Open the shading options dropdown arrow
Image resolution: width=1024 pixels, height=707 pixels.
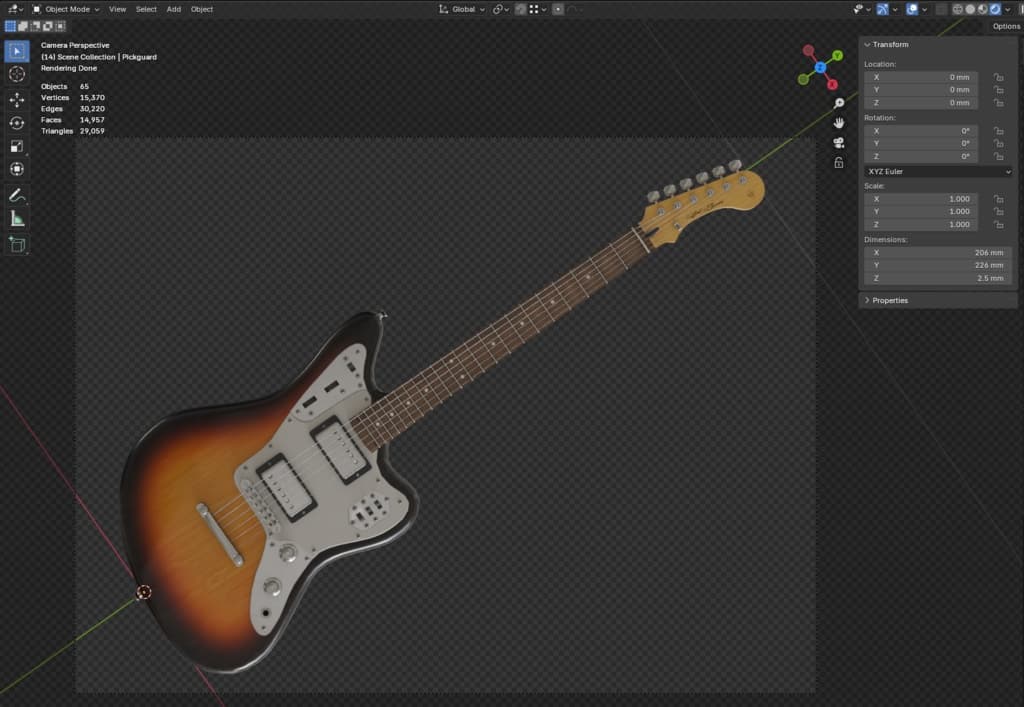pos(1008,9)
